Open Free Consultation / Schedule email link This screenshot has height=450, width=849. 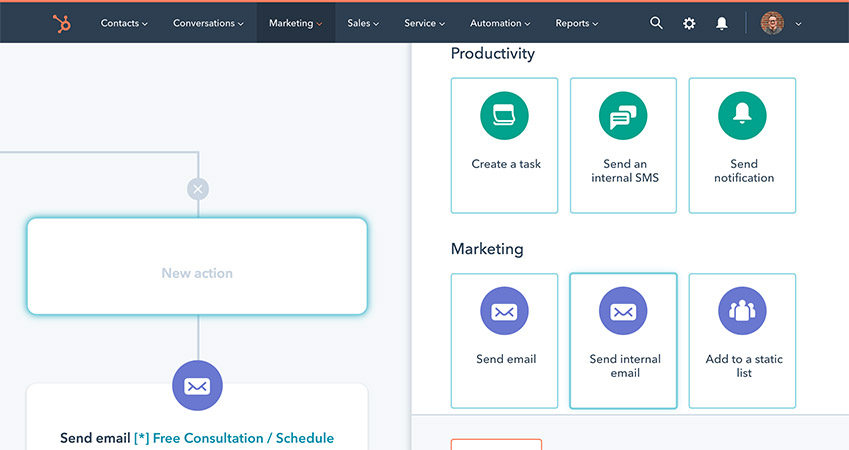(234, 438)
